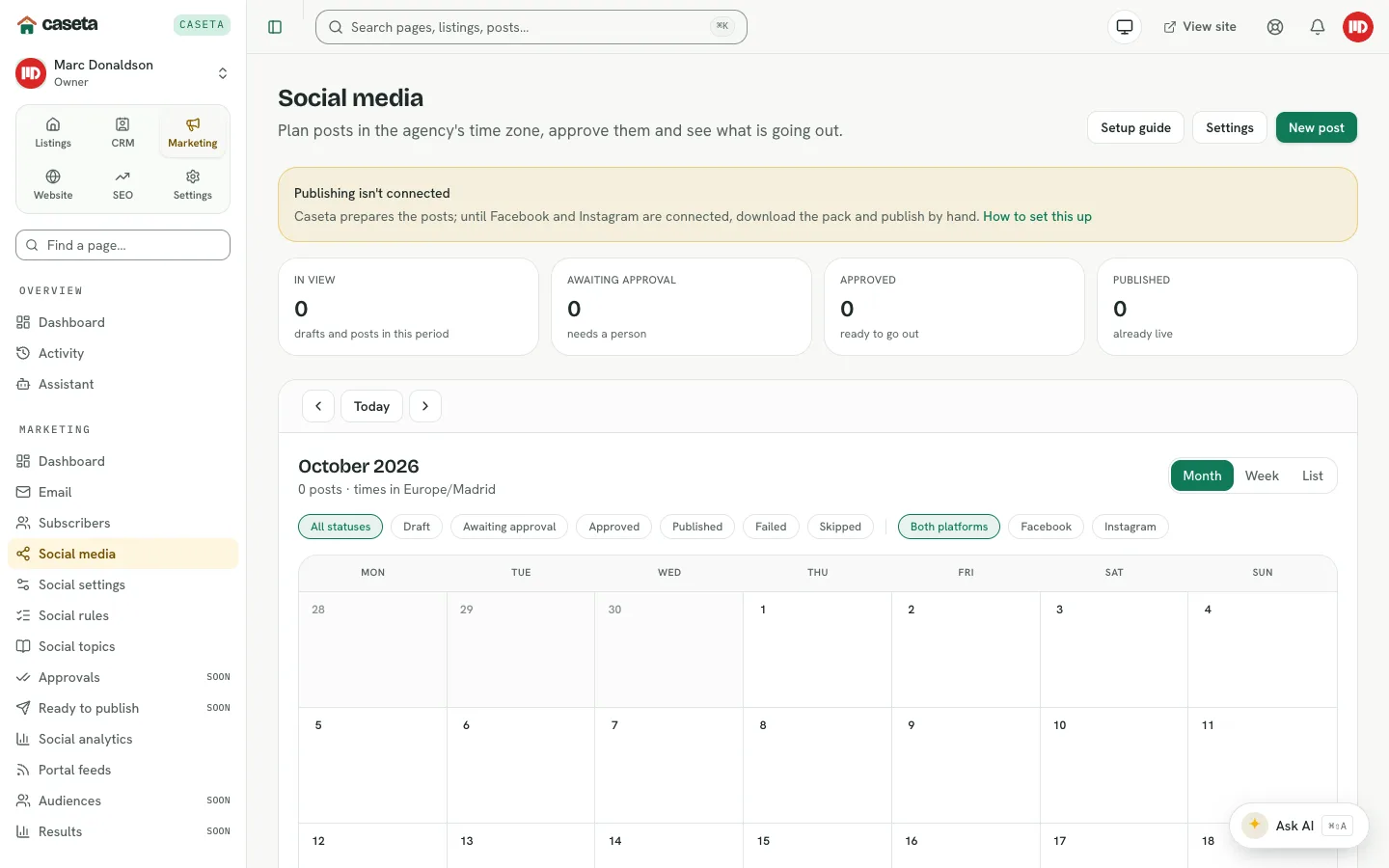Viewport: 1389px width, 868px height.
Task: Select the Month view tab
Action: click(x=1202, y=475)
